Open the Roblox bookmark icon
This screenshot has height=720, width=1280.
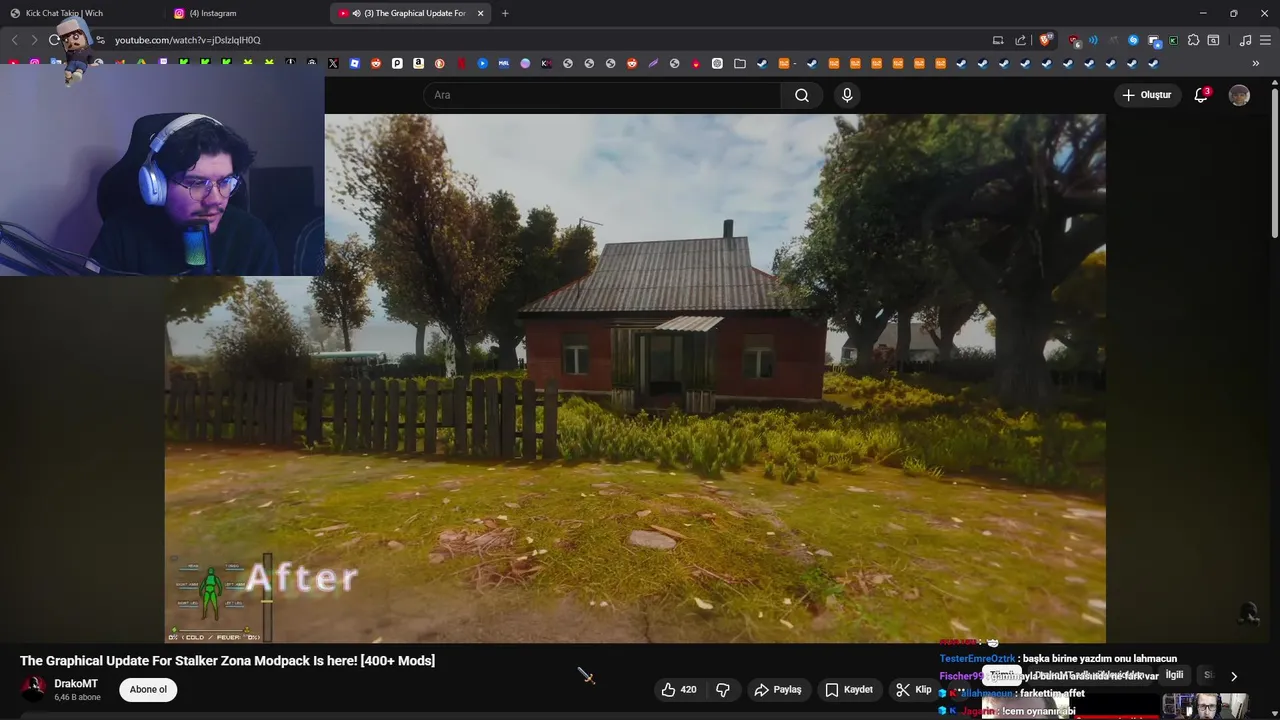tap(354, 63)
